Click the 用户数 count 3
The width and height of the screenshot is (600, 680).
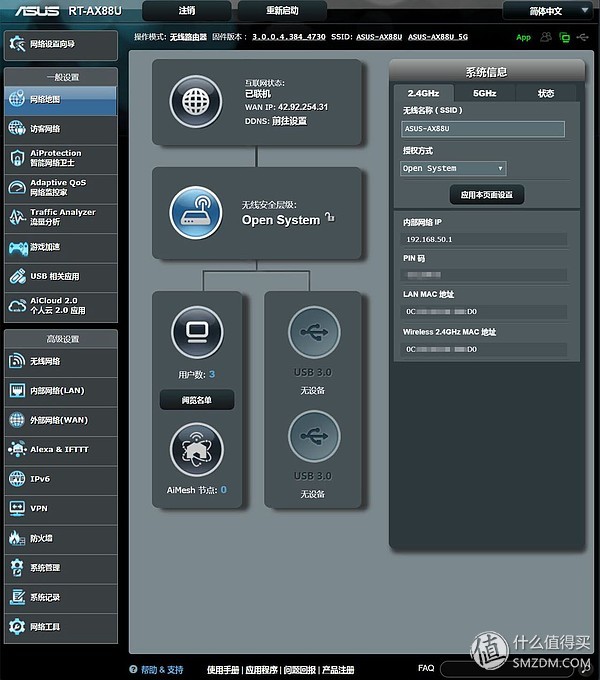click(212, 374)
